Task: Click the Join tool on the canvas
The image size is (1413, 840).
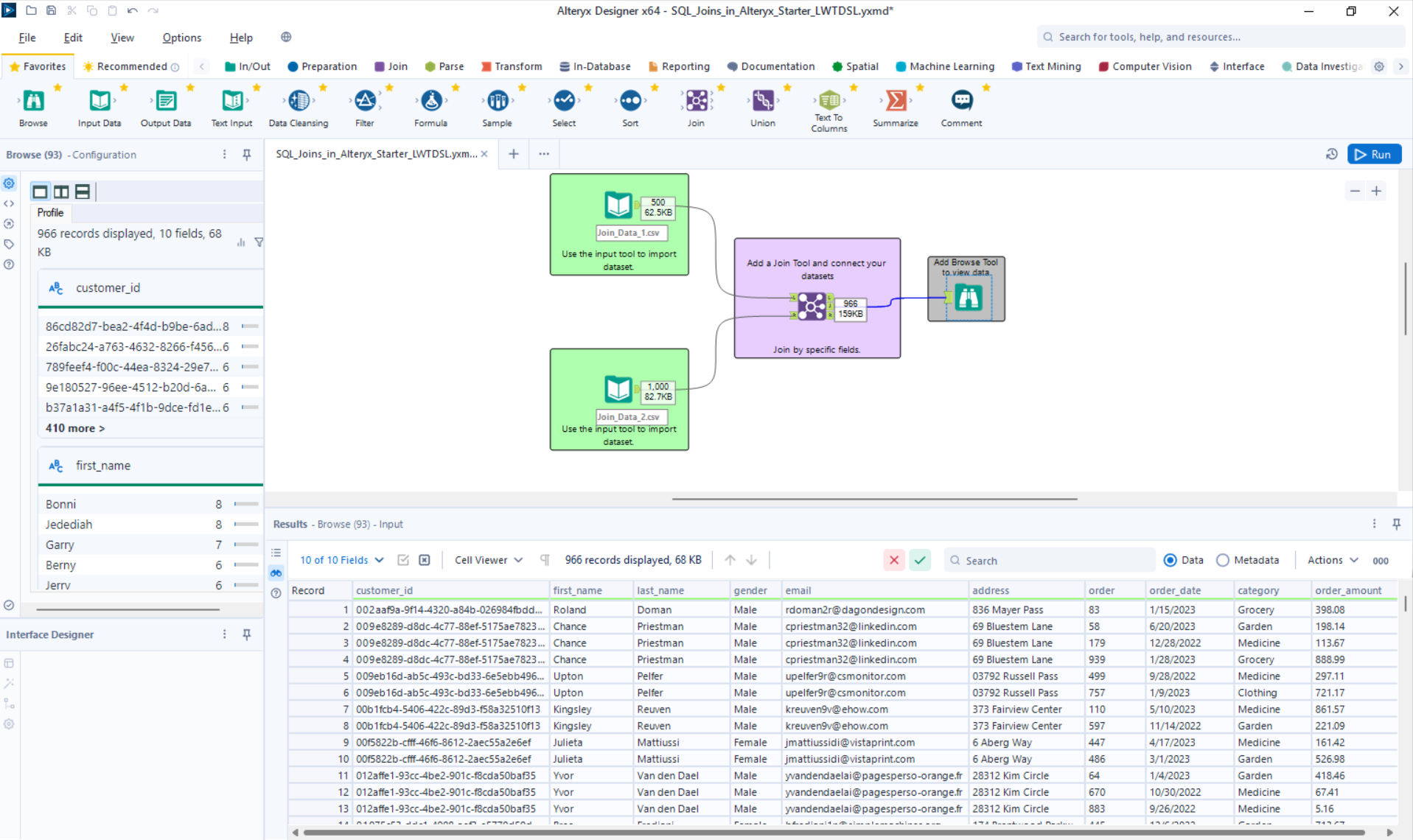Action: (x=812, y=306)
